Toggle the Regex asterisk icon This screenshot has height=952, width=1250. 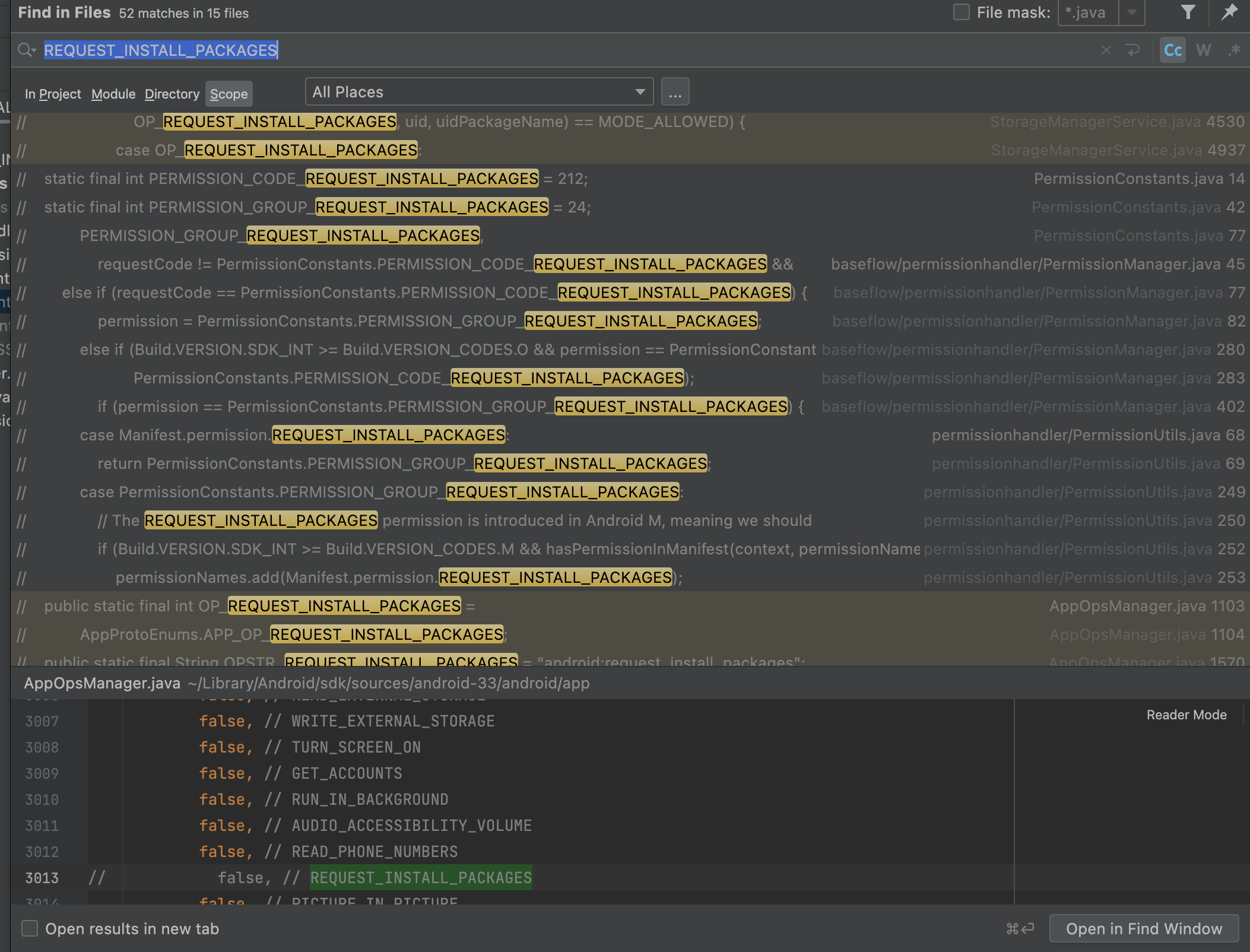coord(1235,50)
